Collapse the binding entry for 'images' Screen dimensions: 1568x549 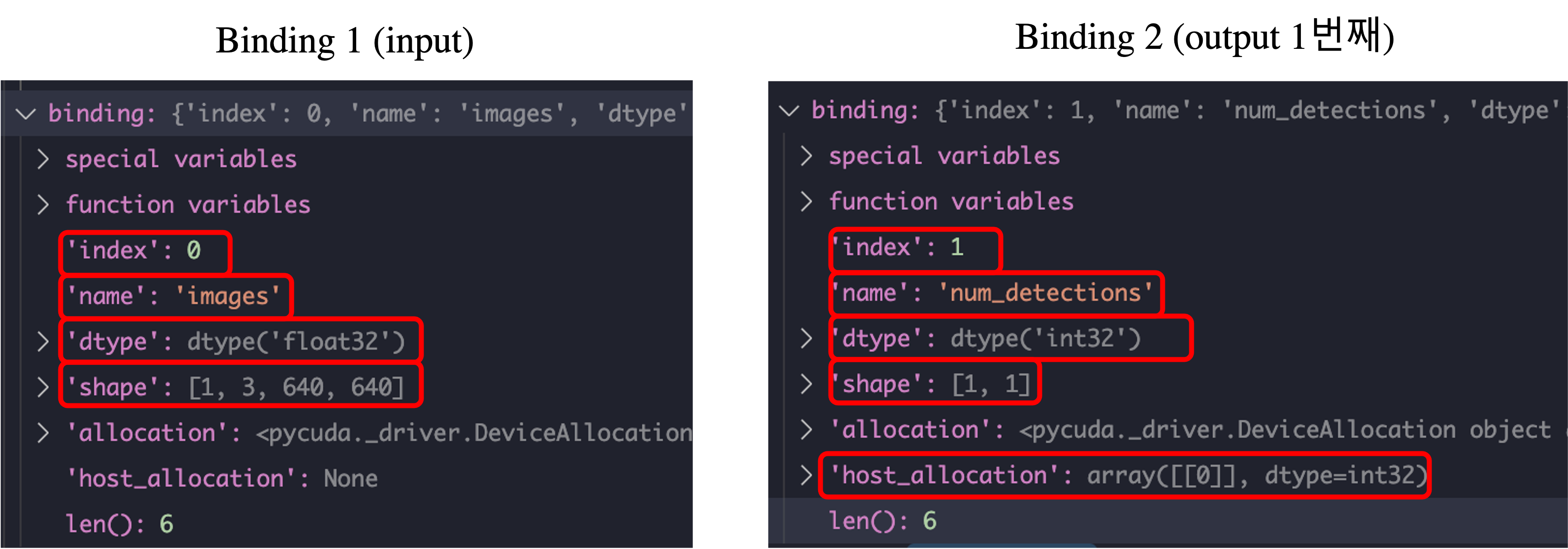point(26,113)
